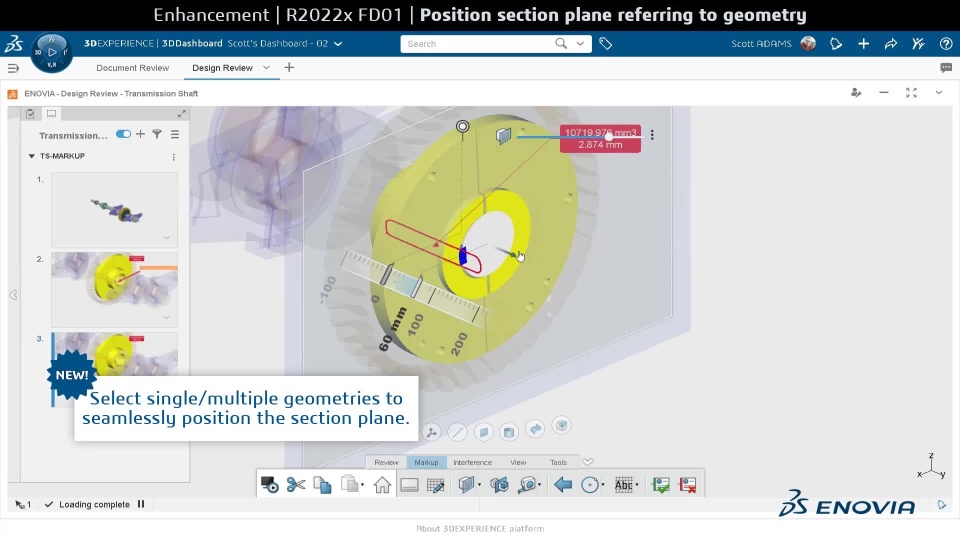Open the Document Review tab

pos(132,68)
